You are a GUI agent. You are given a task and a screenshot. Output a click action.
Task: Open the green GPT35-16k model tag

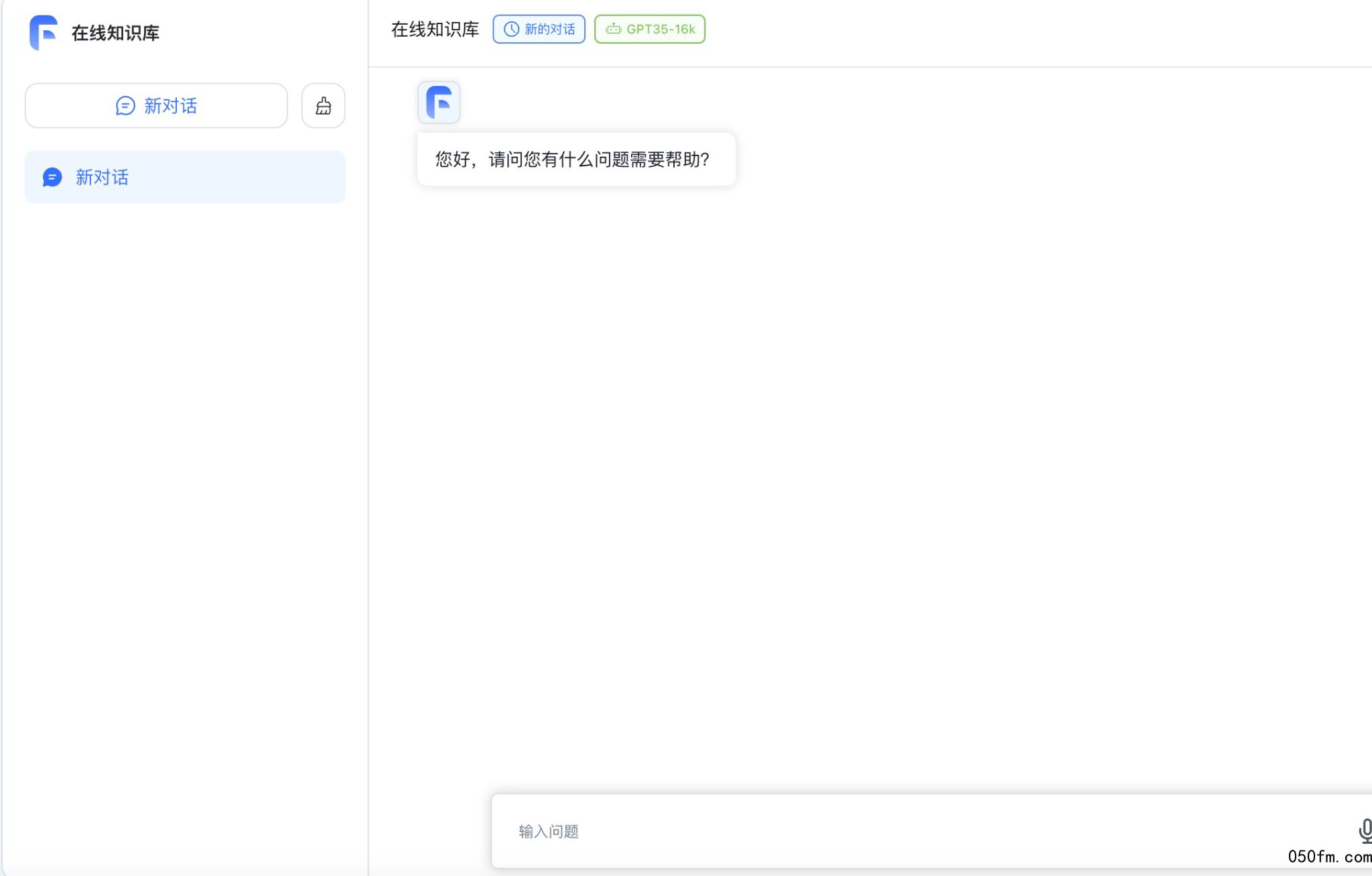pos(650,29)
